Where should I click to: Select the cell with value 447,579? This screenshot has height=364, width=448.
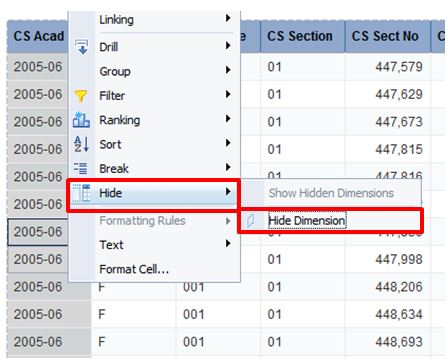[x=387, y=67]
